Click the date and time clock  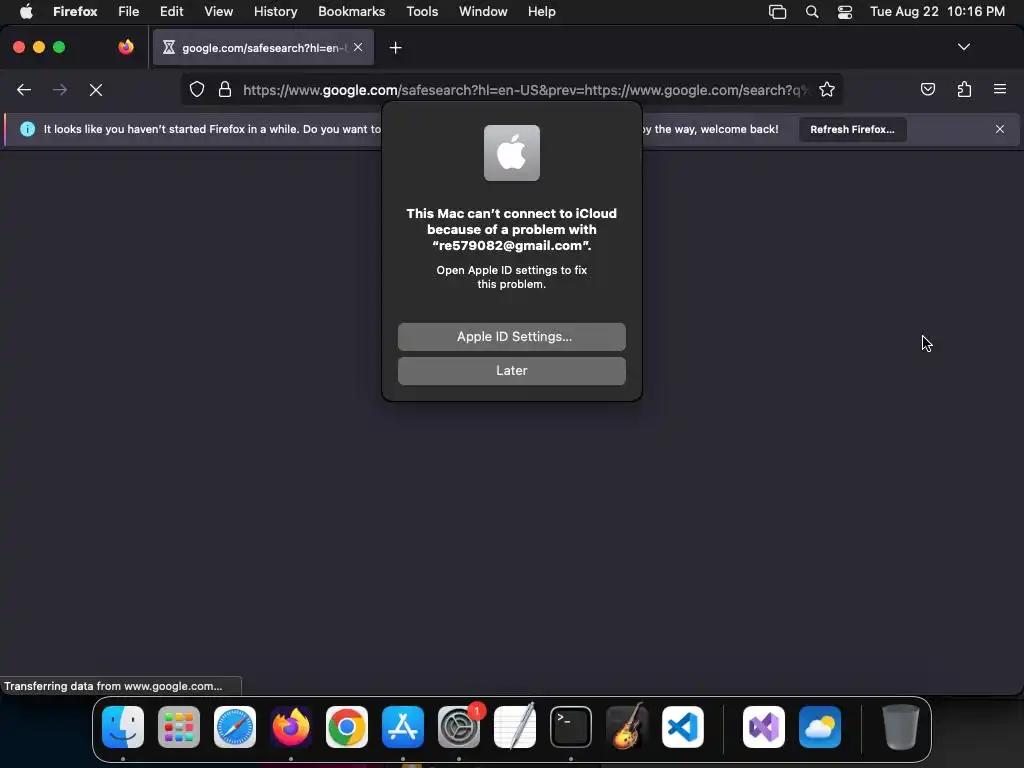(x=937, y=12)
